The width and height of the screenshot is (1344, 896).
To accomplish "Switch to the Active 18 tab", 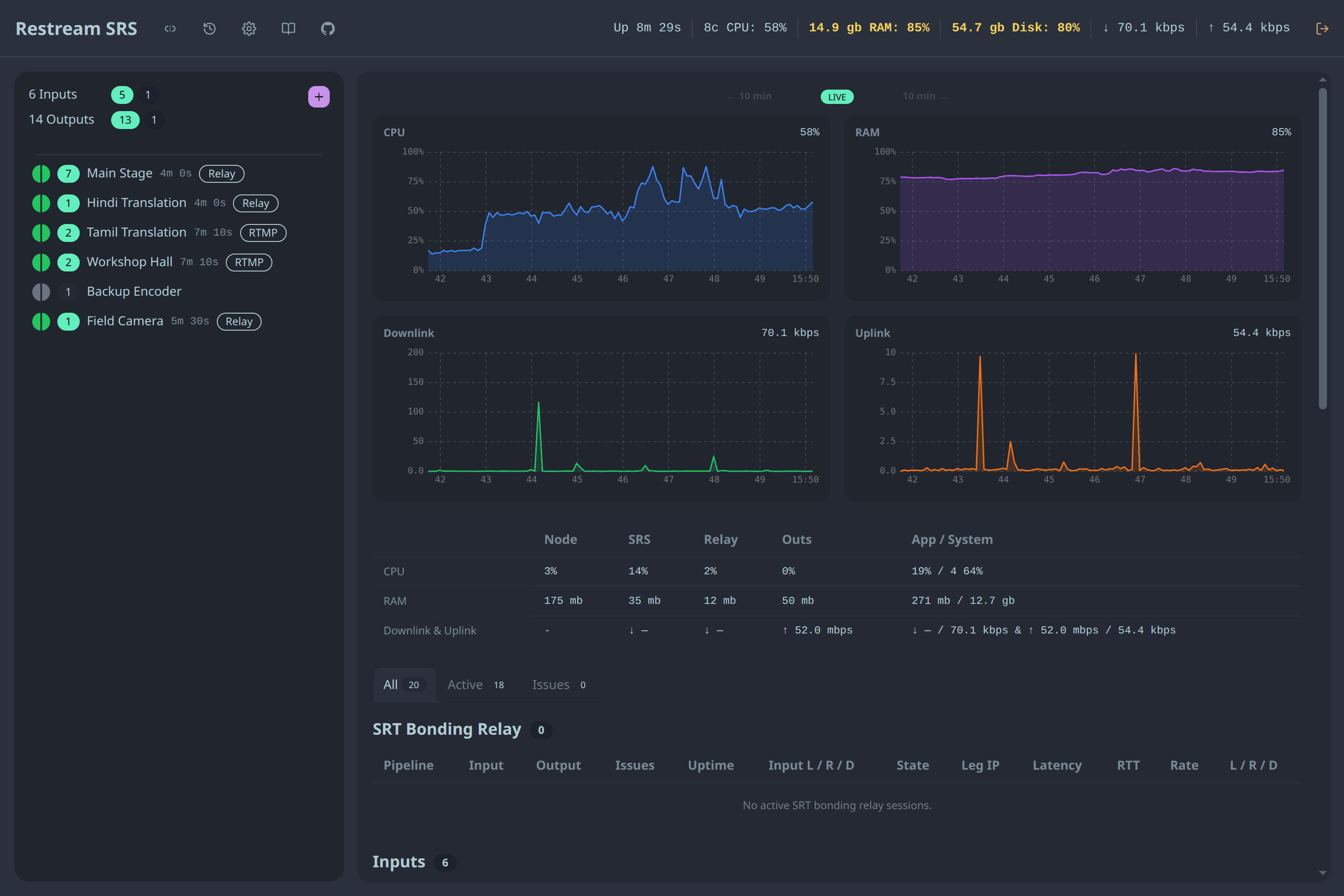I will 476,685.
